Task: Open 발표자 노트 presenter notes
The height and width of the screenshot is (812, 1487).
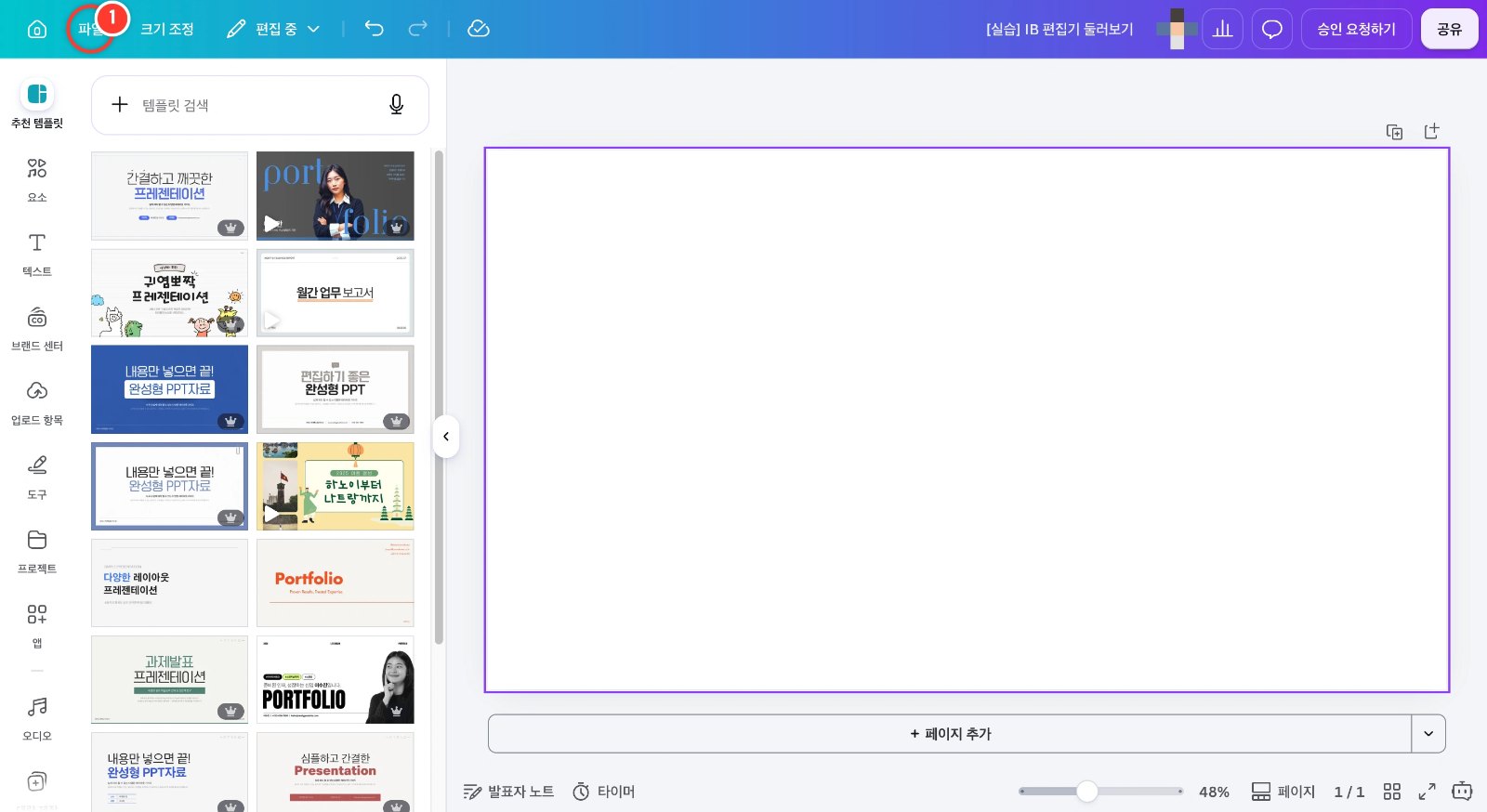Action: tap(508, 792)
